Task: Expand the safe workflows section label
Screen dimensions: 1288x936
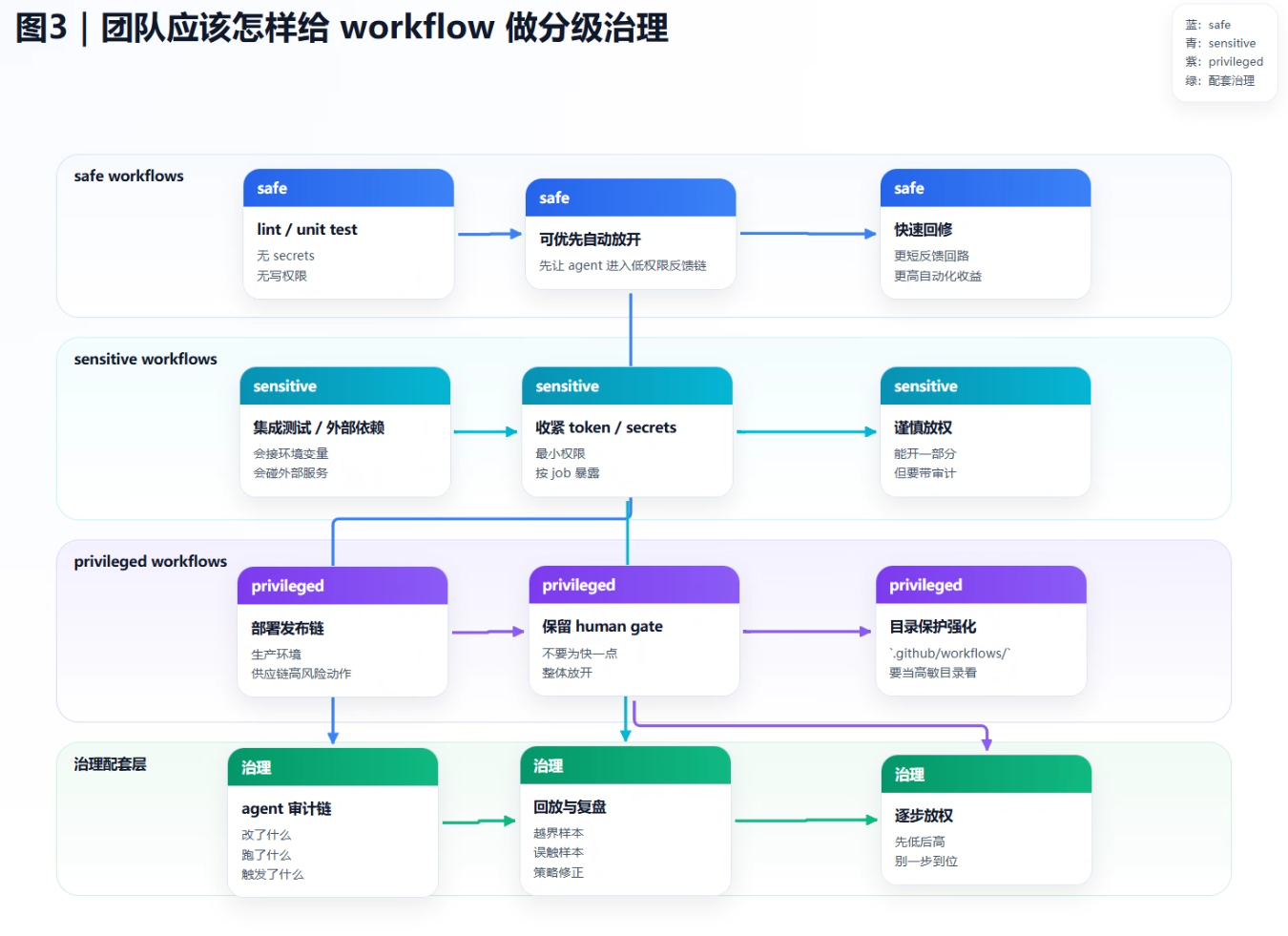Action: (x=129, y=176)
